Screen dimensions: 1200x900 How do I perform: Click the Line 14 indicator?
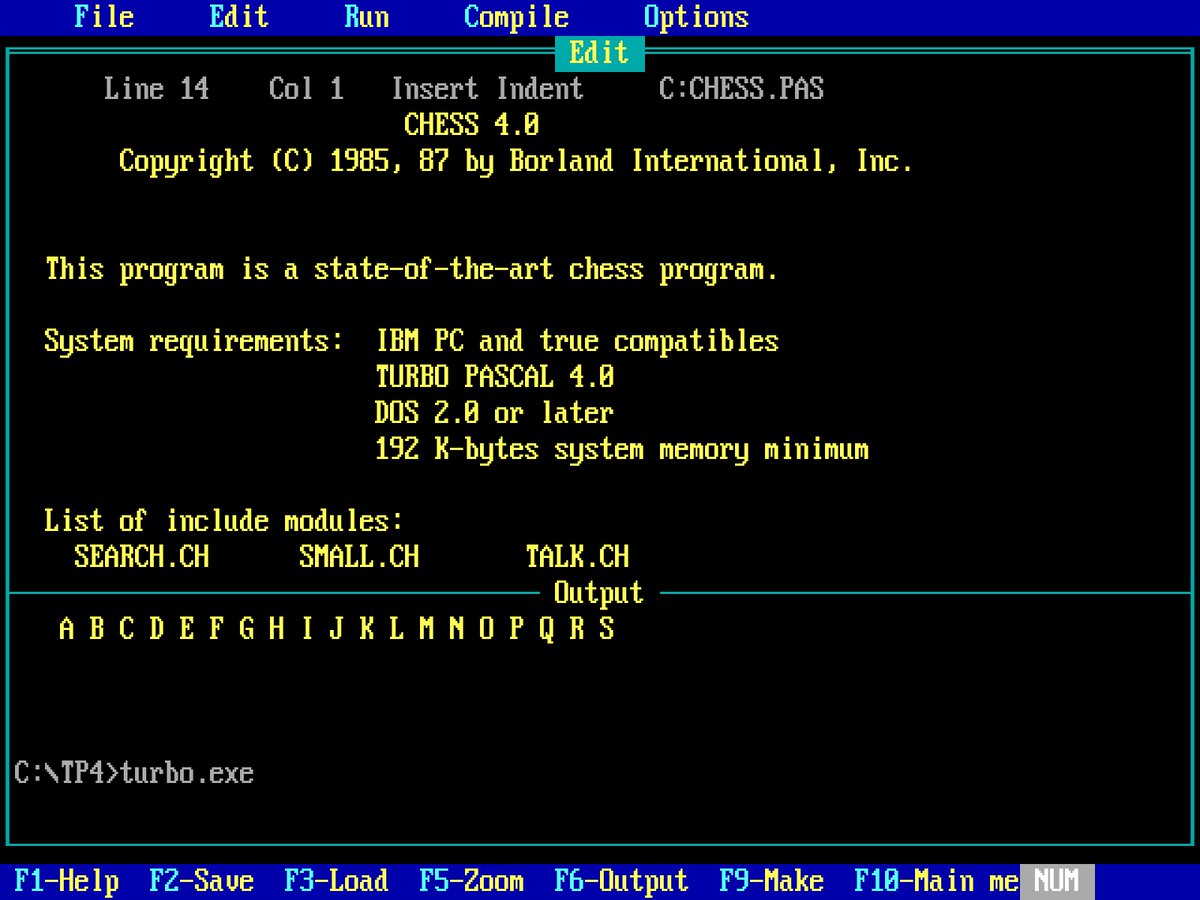pos(157,89)
